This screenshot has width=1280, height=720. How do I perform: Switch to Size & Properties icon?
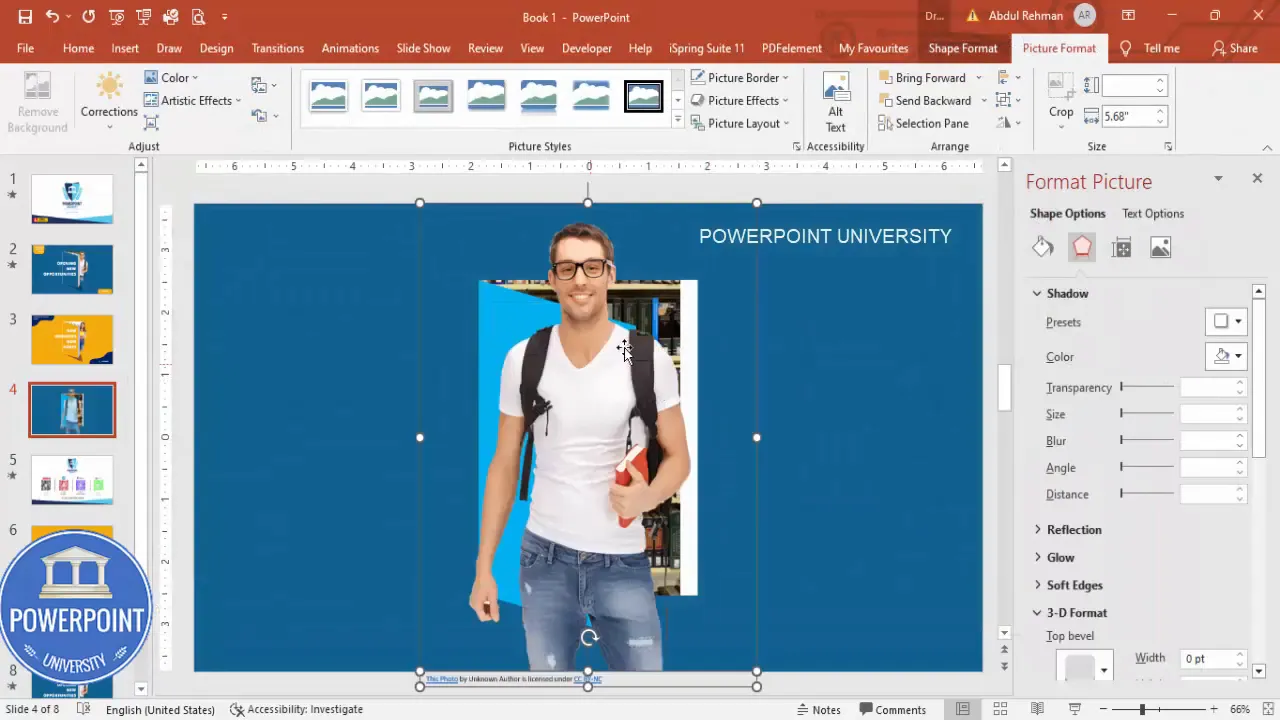pyautogui.click(x=1121, y=248)
